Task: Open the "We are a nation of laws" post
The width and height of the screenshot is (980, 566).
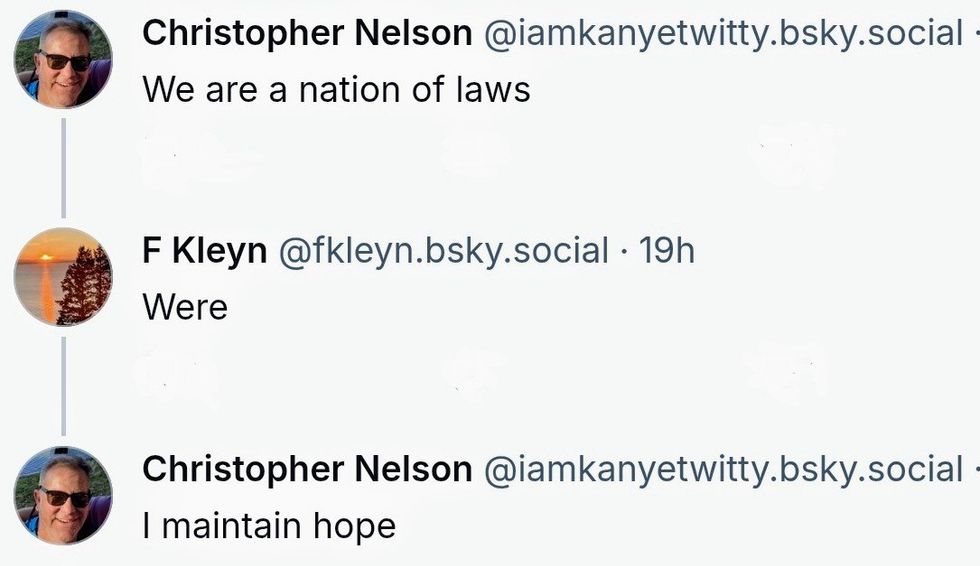Action: [x=336, y=89]
